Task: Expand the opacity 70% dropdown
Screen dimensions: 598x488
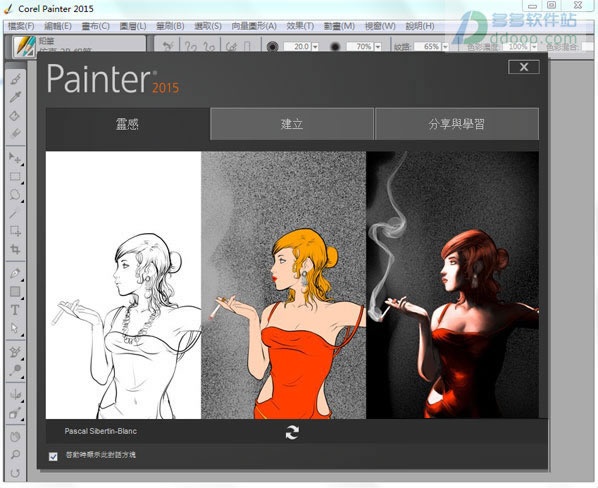Action: coord(378,47)
